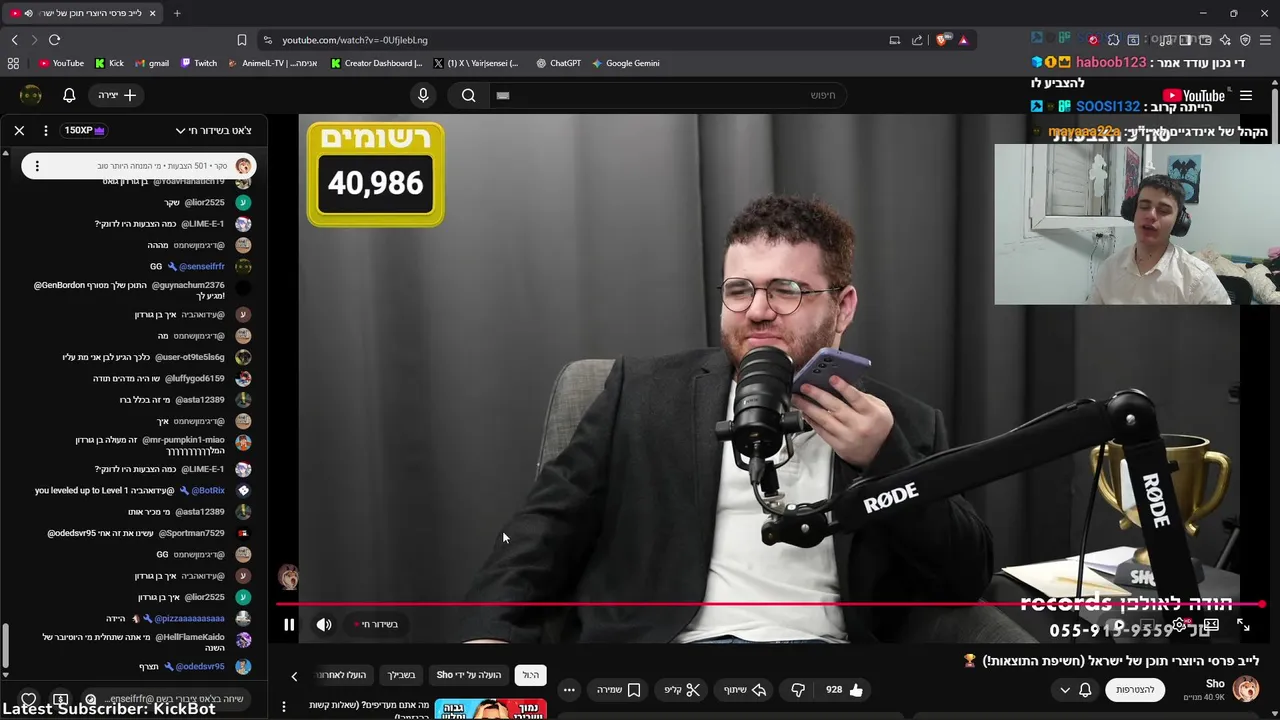Click the chat scrollbar thumb
The width and height of the screenshot is (1280, 720).
tap(5, 647)
